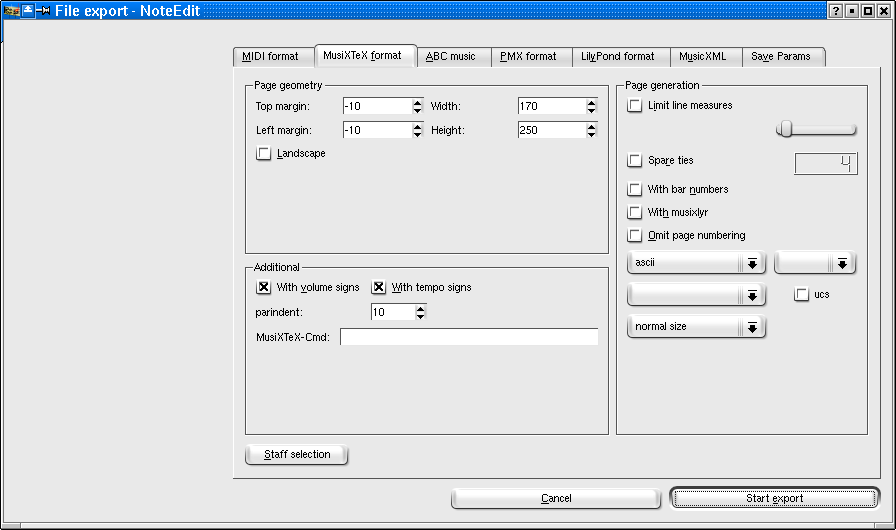Decrease parindent with down arrow
The width and height of the screenshot is (896, 530).
pyautogui.click(x=421, y=316)
